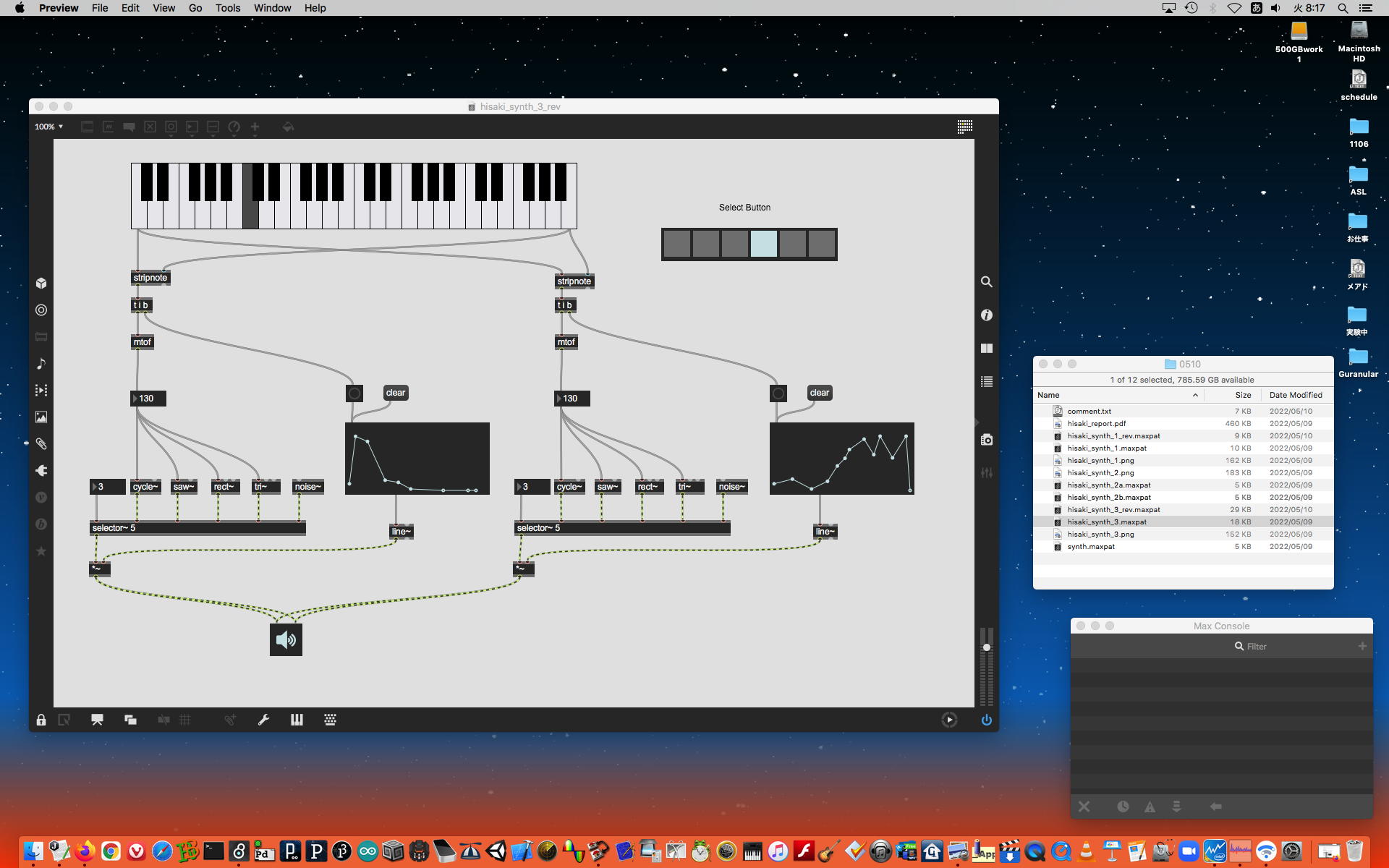Screen dimensions: 1389x868
Task: Open the 100% zoom dropdown
Action: (49, 127)
